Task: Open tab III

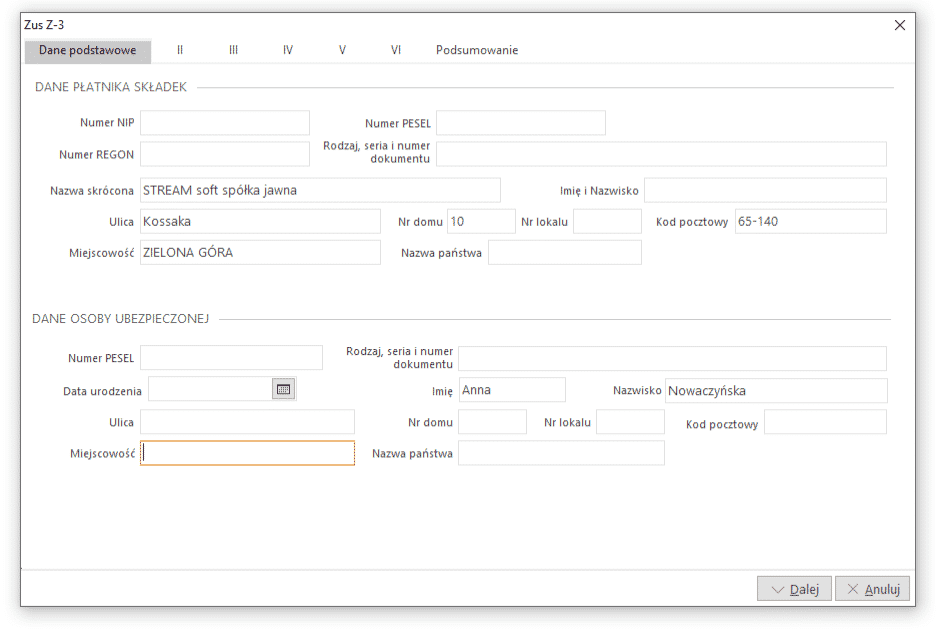Action: click(233, 50)
